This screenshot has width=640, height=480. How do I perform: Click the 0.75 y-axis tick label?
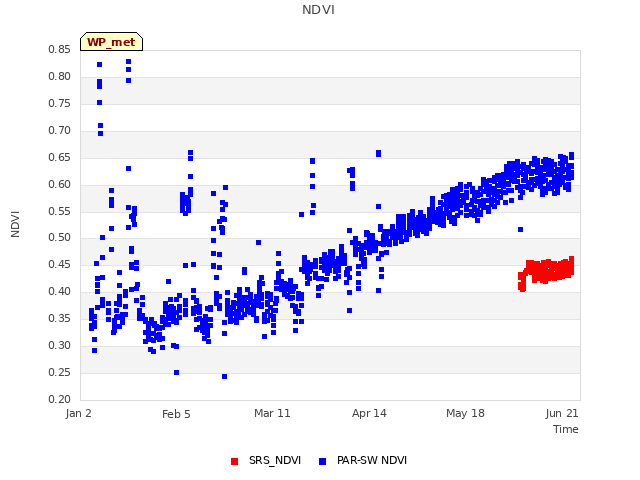59,103
